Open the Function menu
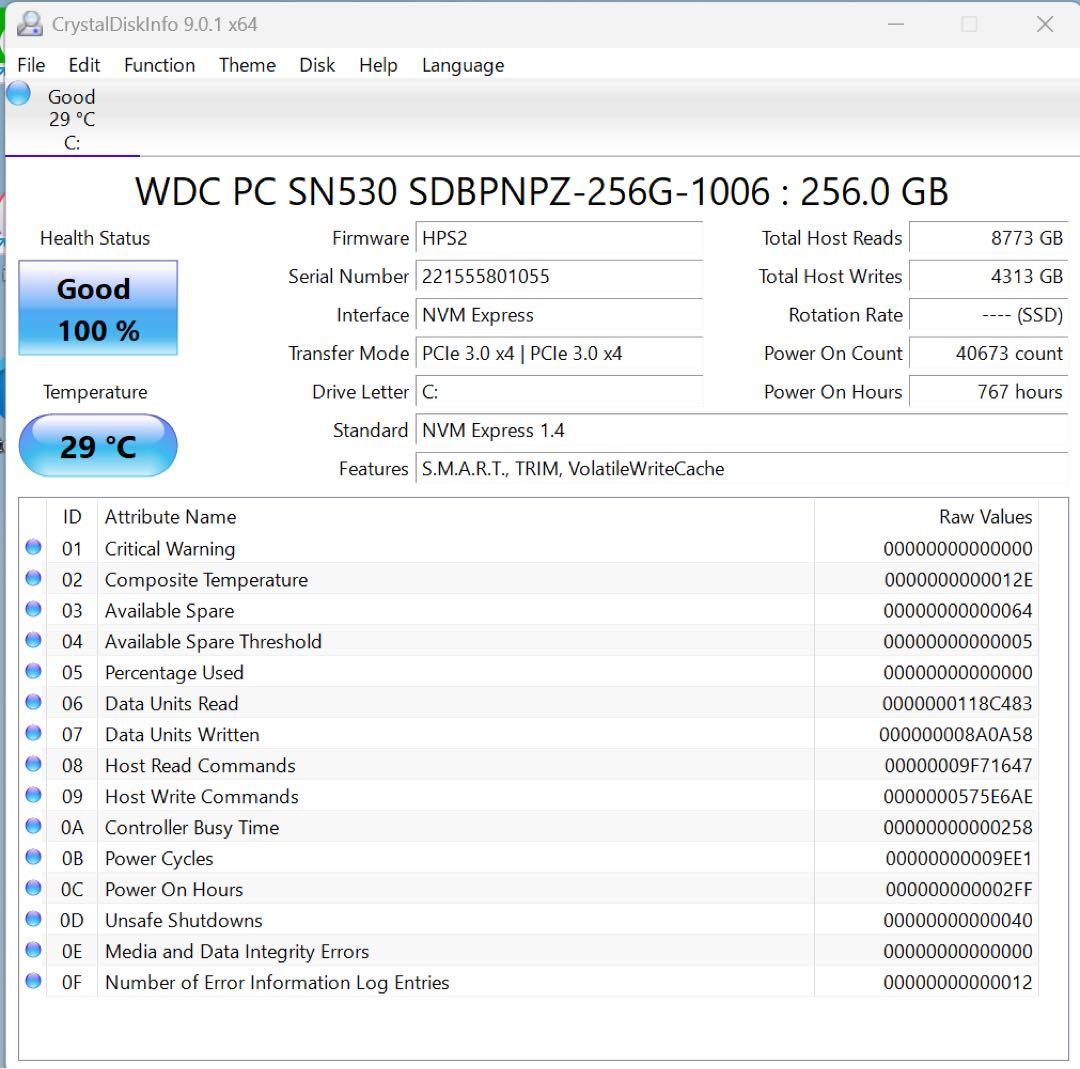Screen dimensions: 1080x1069 [x=159, y=65]
